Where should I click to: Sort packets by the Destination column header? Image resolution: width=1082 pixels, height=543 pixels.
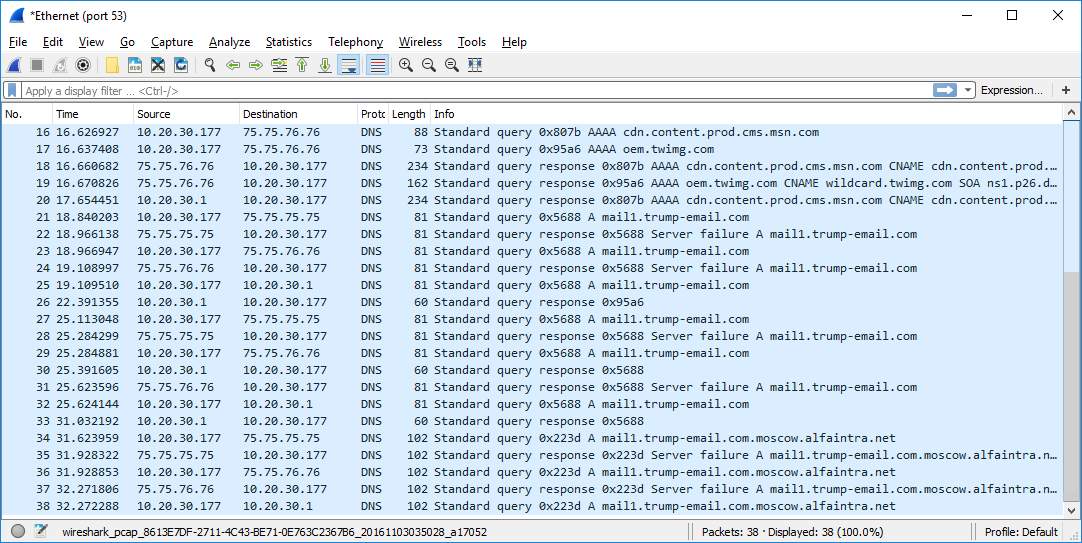coord(299,114)
